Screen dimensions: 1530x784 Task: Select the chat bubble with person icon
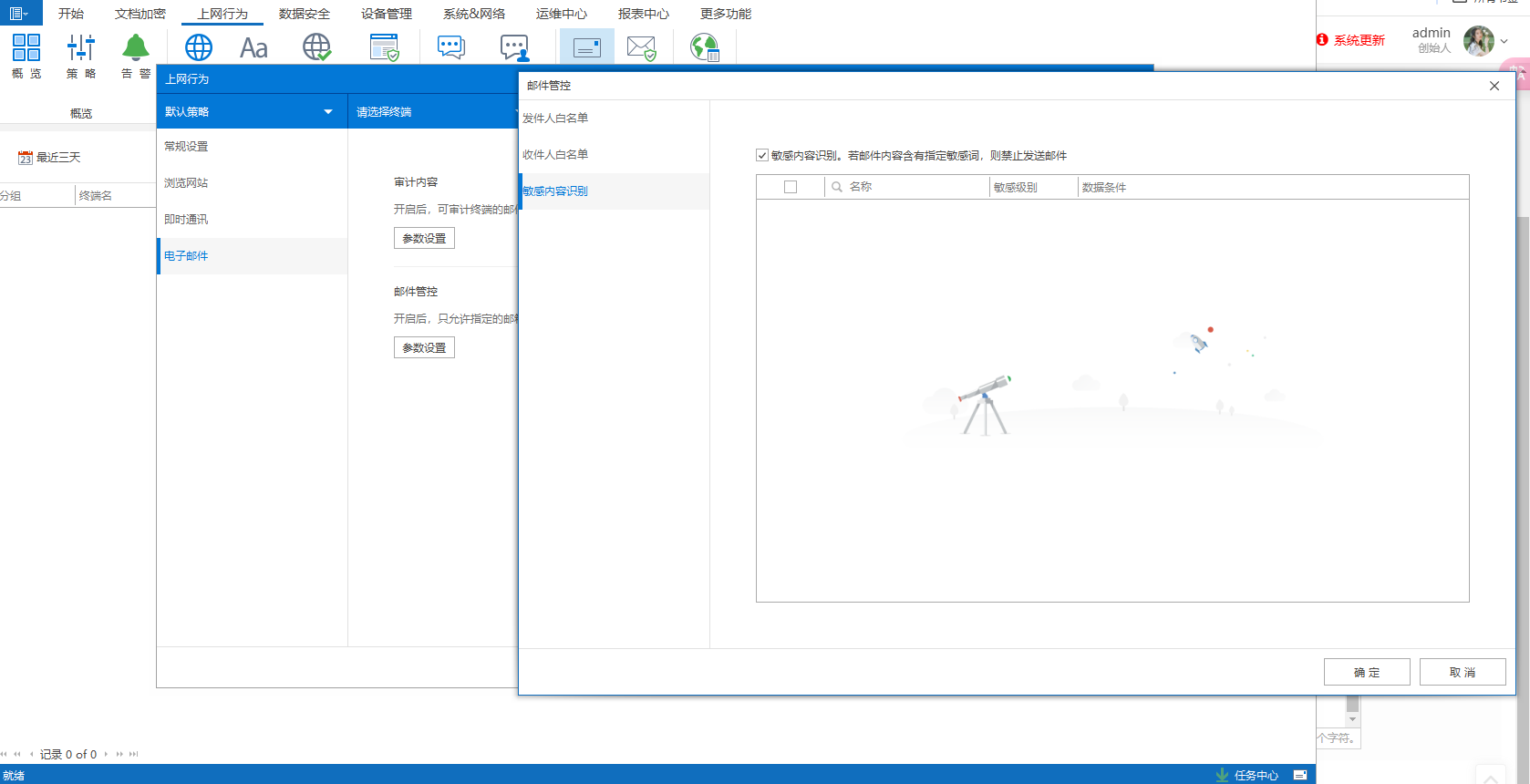coord(515,47)
